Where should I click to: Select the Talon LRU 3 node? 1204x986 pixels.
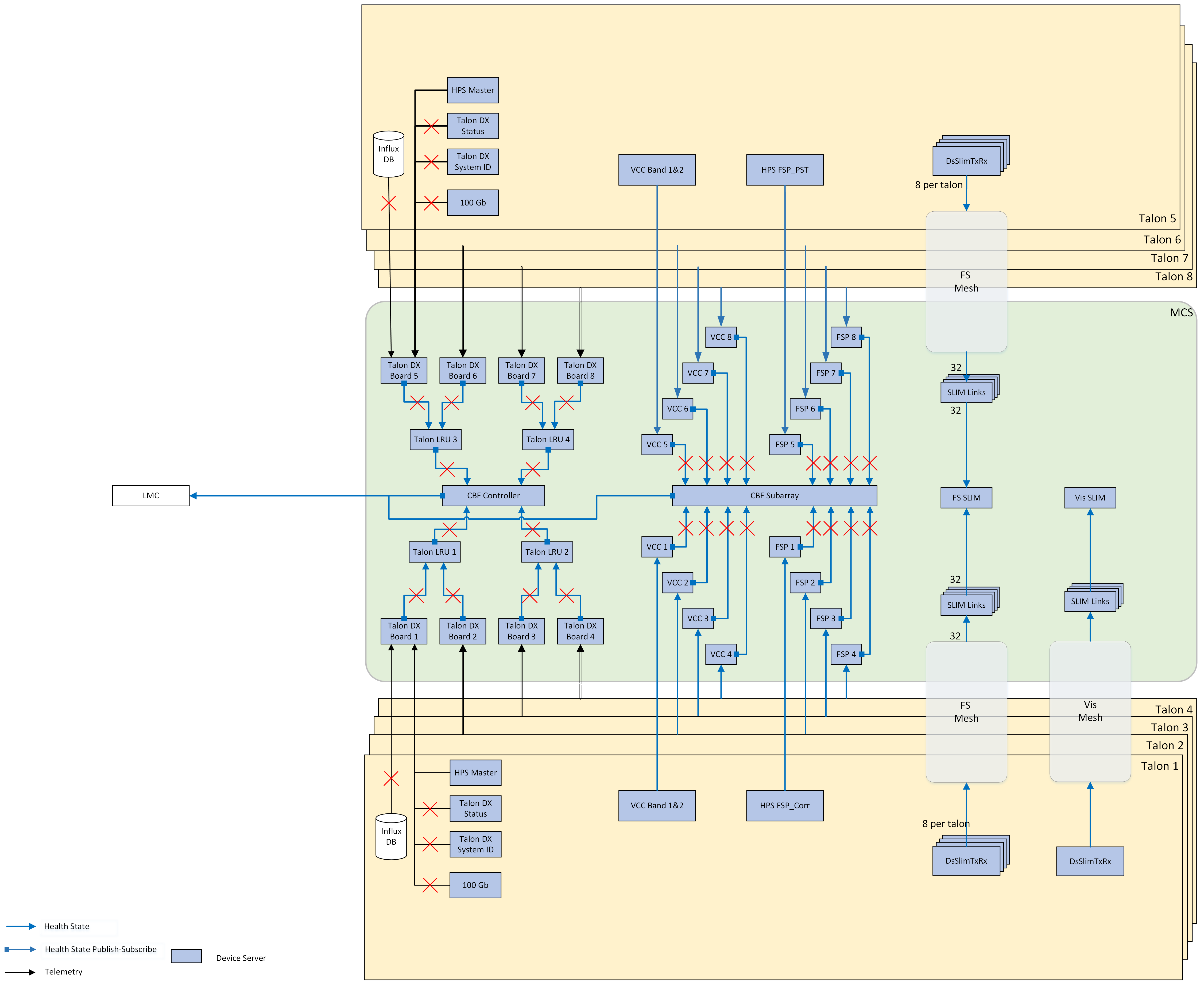436,440
